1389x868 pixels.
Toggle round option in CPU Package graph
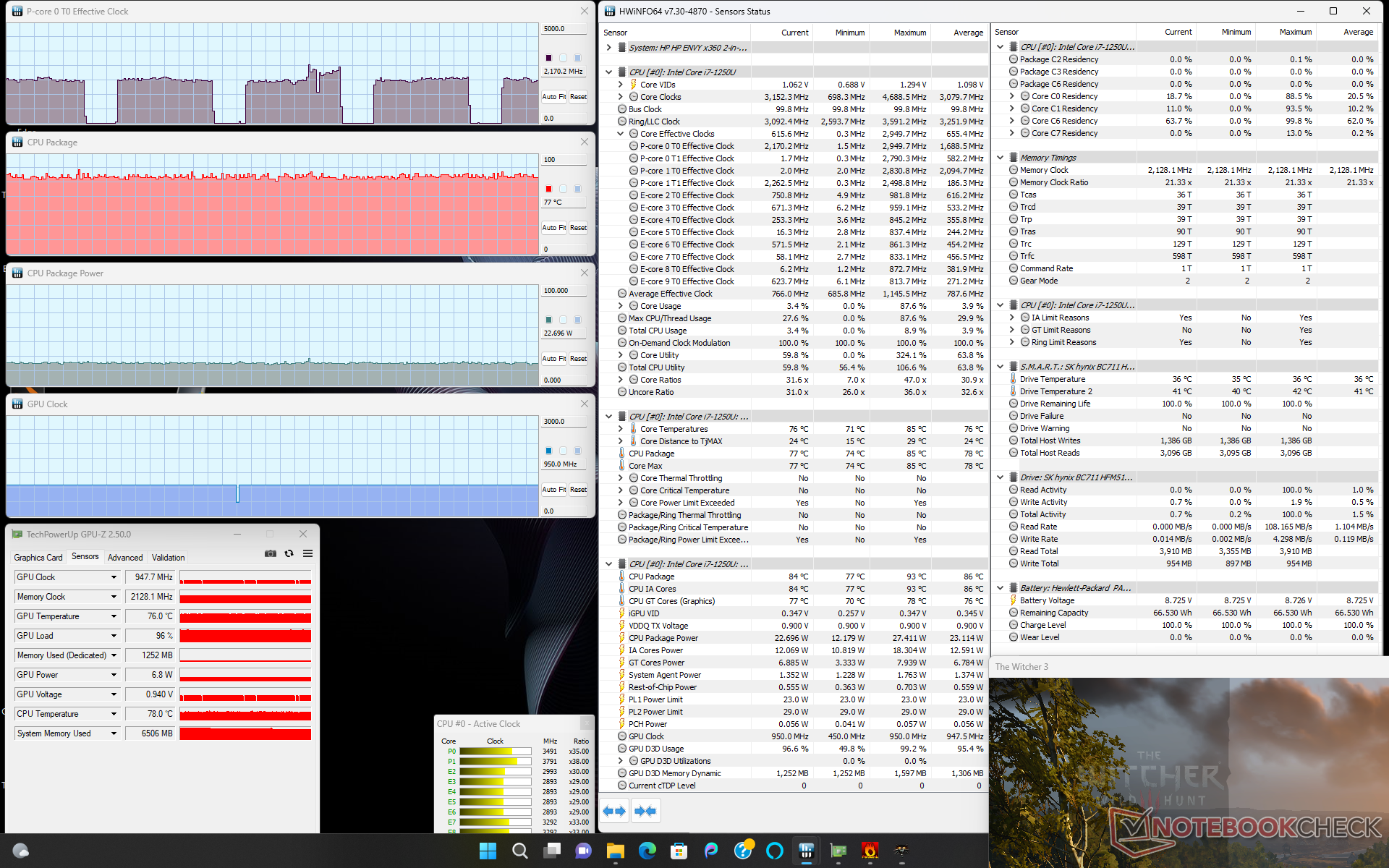tap(563, 189)
